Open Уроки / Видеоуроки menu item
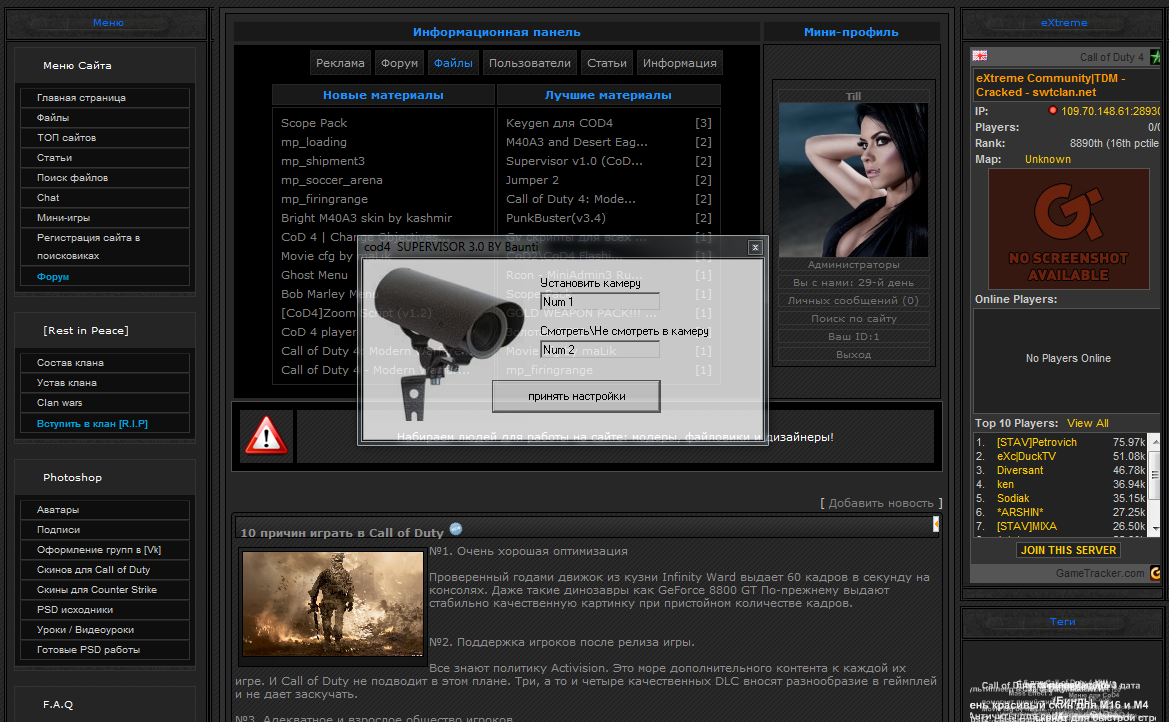This screenshot has height=722, width=1169. point(104,630)
